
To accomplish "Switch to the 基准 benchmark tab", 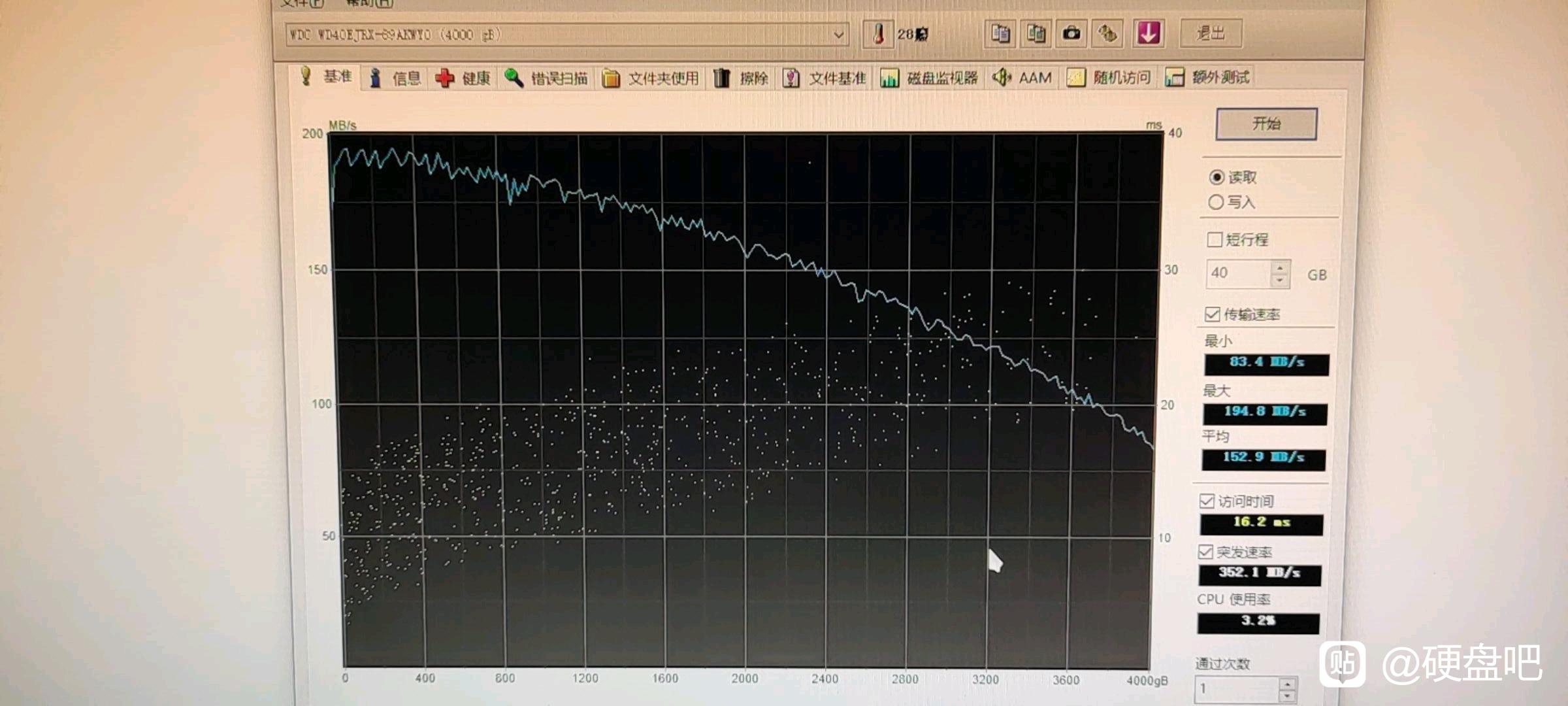I will (x=326, y=76).
